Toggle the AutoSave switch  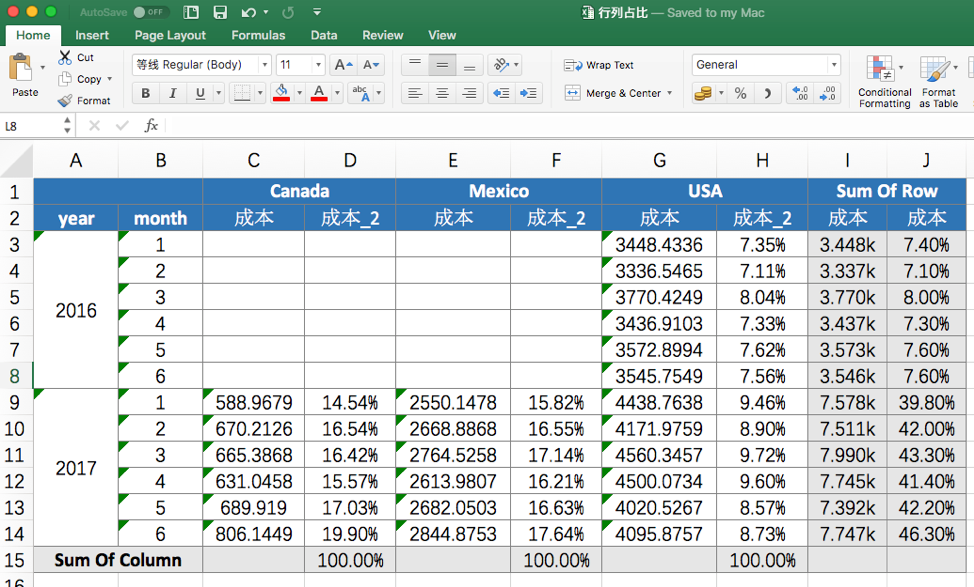(150, 12)
